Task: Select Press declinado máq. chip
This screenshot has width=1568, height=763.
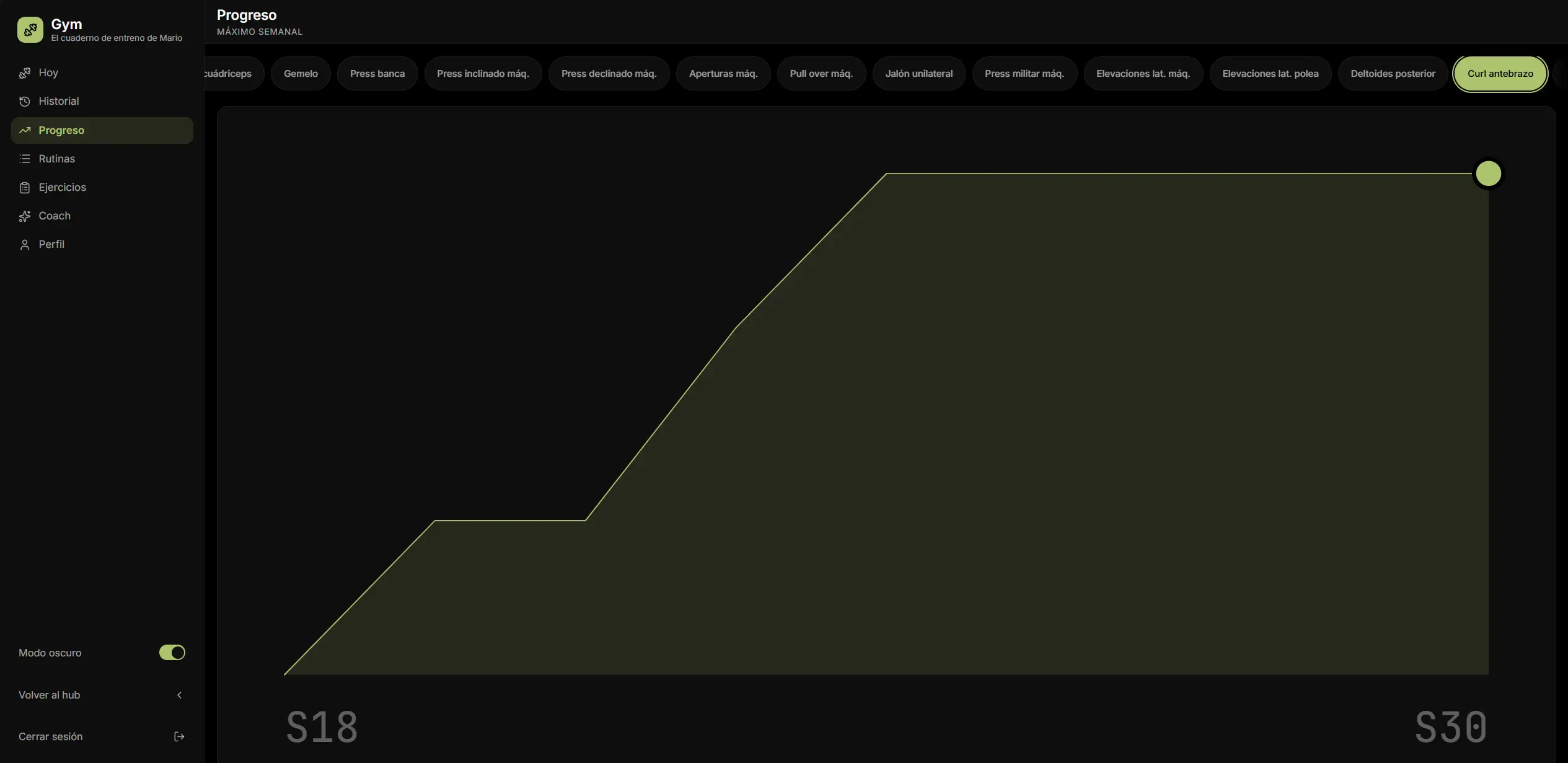Action: click(609, 74)
